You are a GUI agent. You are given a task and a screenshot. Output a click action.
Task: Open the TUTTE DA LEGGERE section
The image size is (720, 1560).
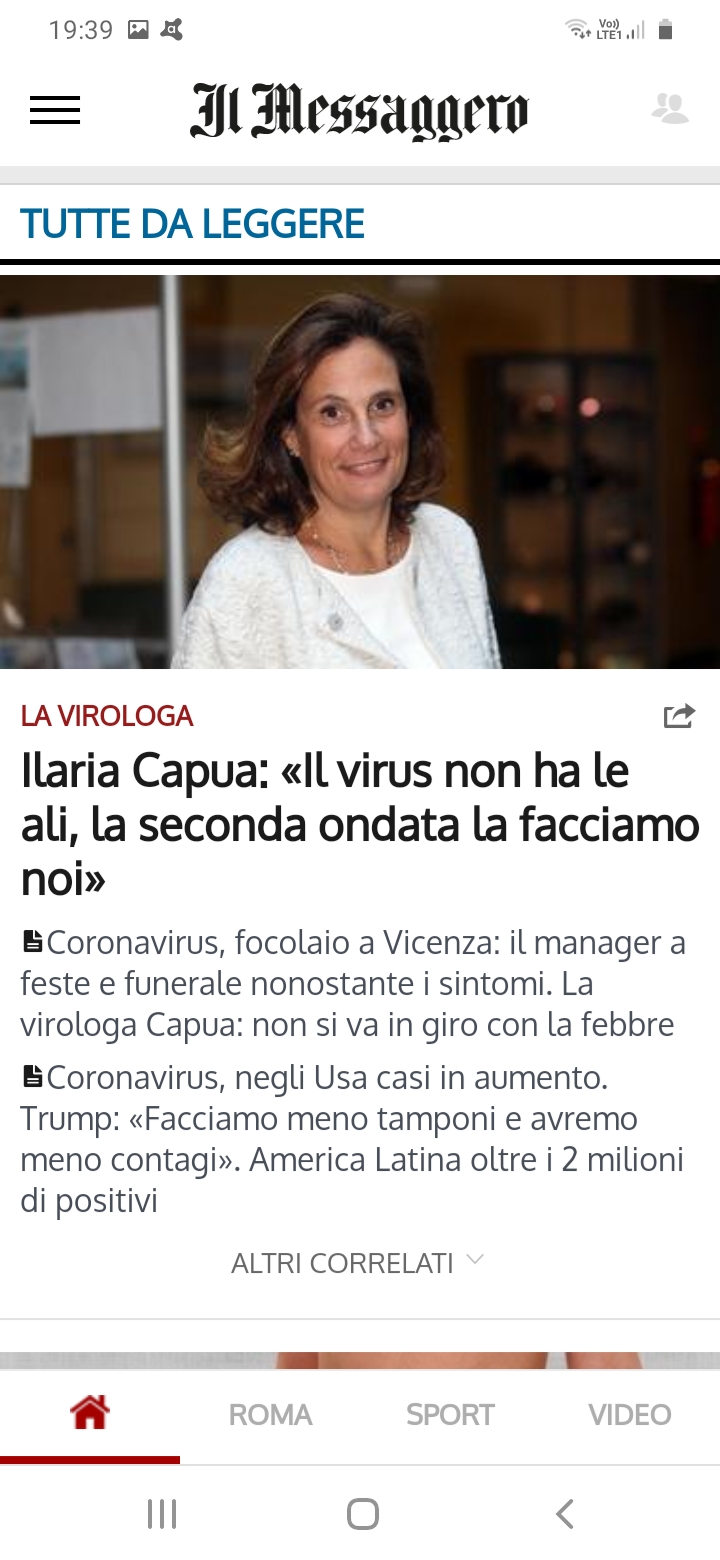192,224
